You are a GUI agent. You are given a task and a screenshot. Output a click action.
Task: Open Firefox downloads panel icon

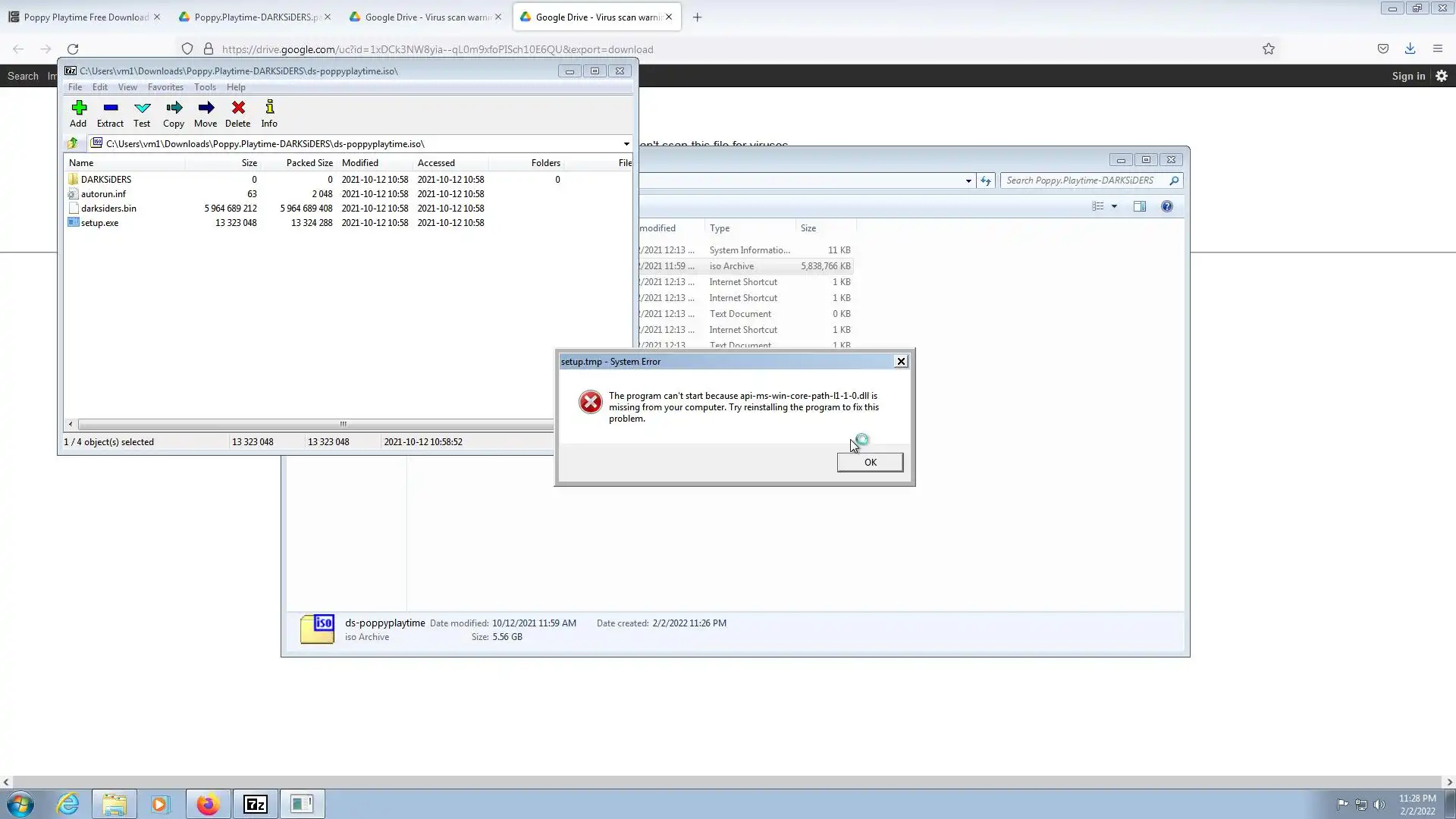coord(1410,49)
